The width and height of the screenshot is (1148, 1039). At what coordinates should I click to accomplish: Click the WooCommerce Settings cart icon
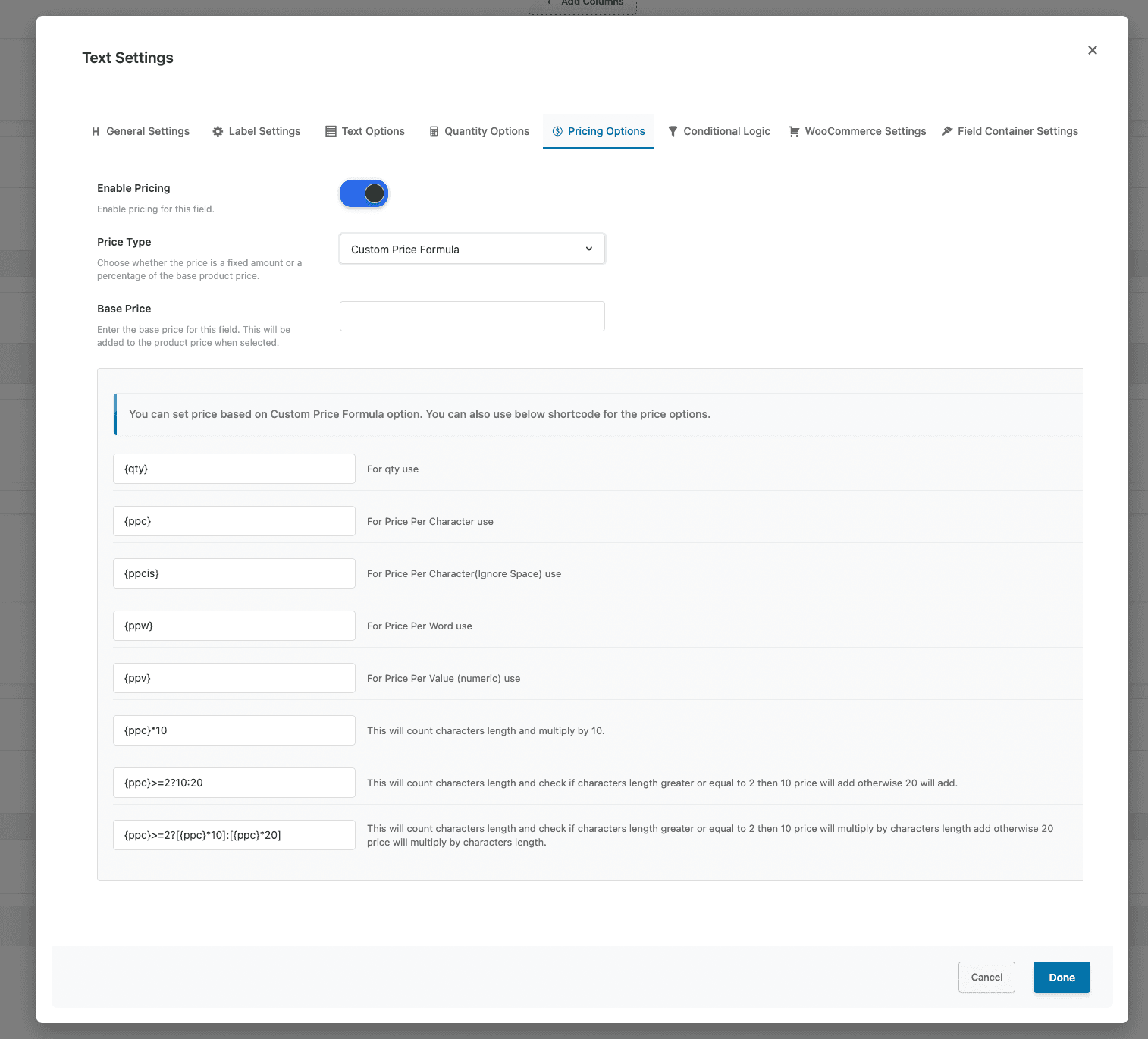coord(794,131)
